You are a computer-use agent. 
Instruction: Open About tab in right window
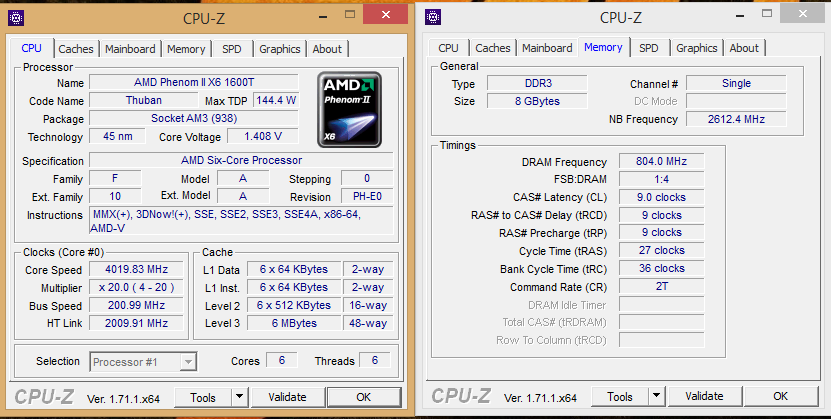[x=744, y=48]
